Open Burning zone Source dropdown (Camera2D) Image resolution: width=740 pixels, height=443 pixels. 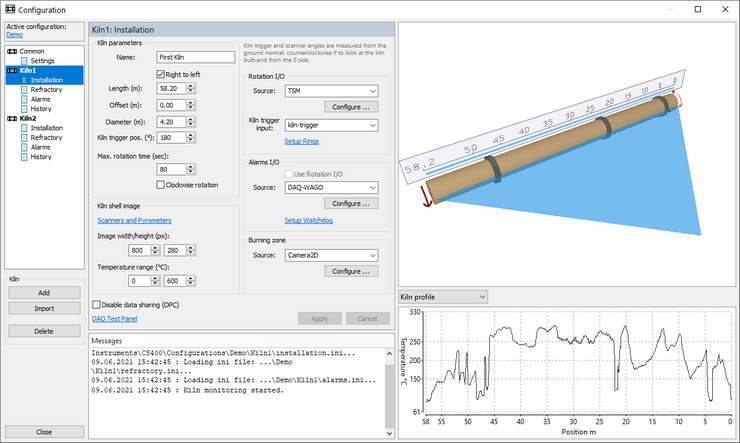click(331, 255)
